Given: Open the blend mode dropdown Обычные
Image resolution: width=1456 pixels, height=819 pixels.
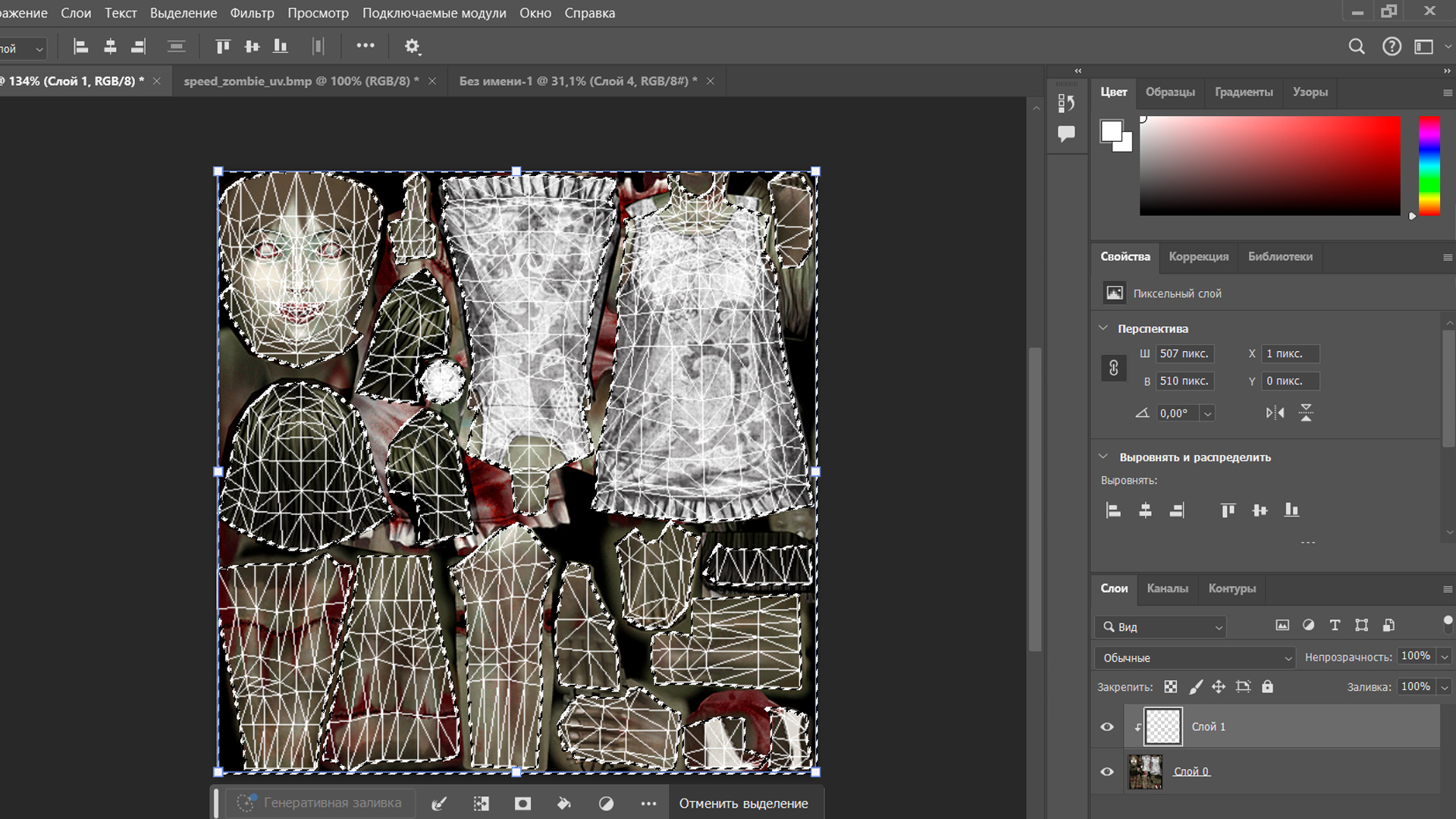Looking at the screenshot, I should (1194, 657).
